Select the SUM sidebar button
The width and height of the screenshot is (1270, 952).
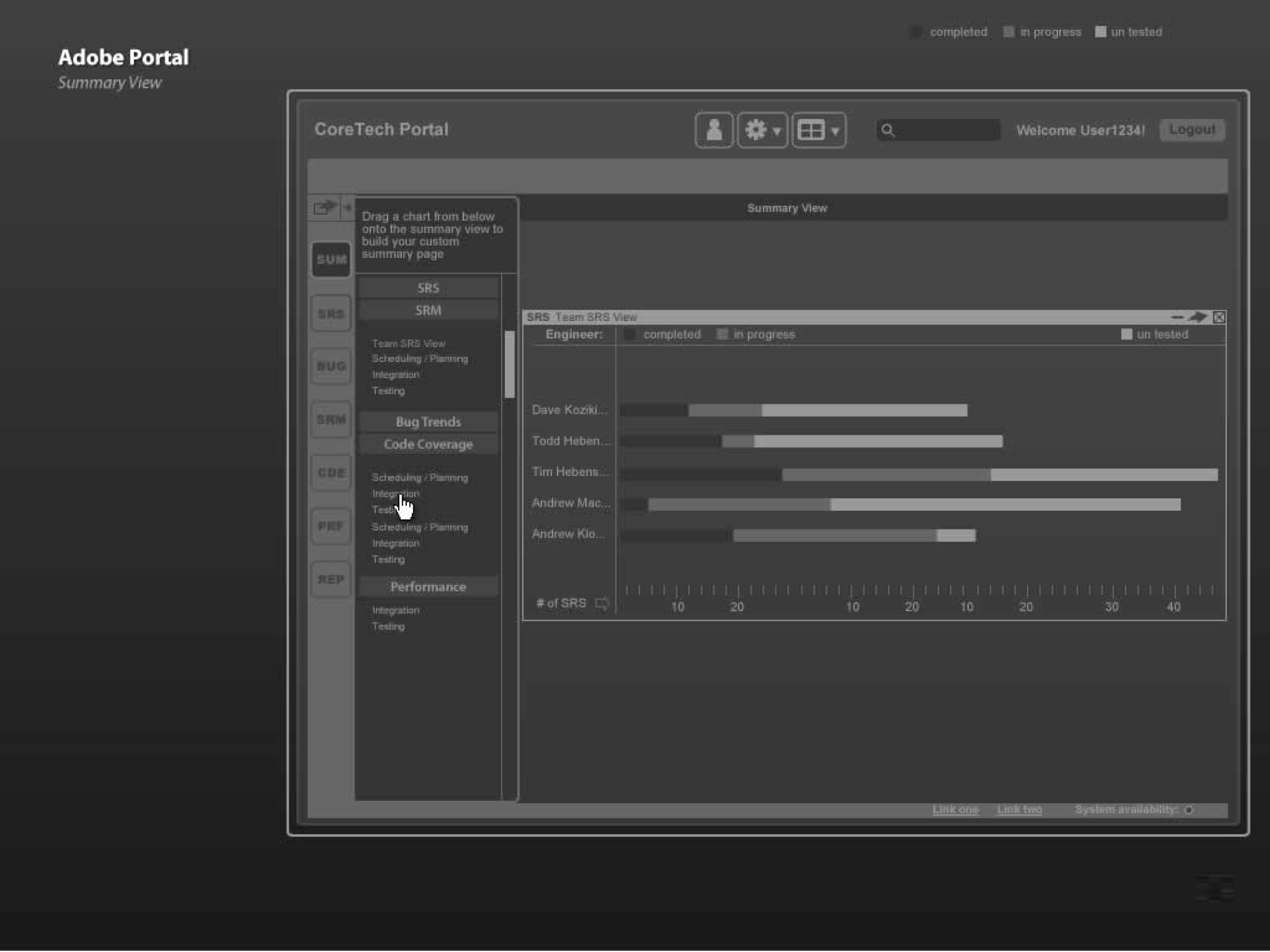(x=331, y=259)
